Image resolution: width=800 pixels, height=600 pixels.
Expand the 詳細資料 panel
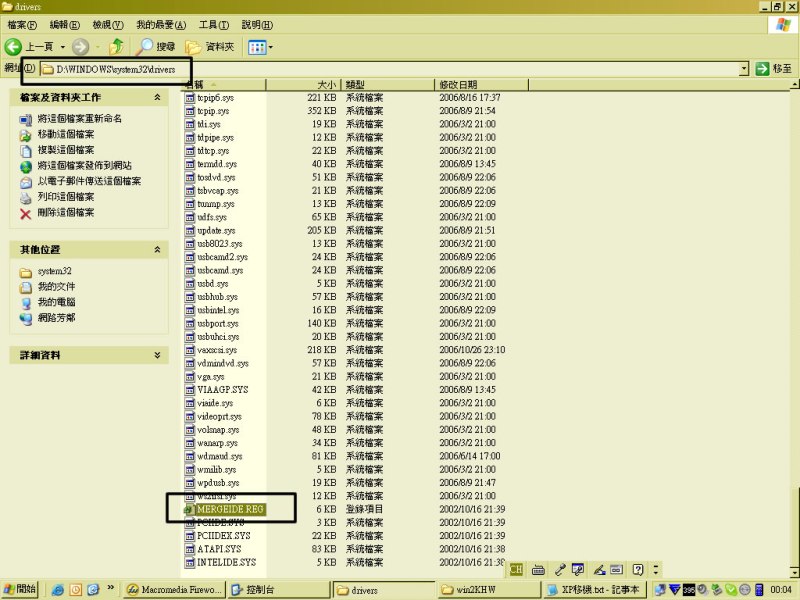coord(157,355)
